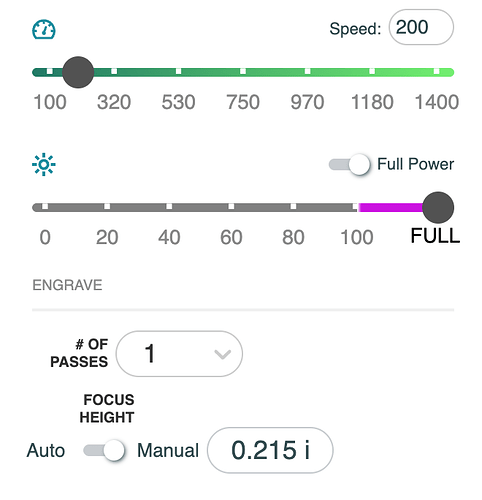The width and height of the screenshot is (482, 500).
Task: Set speed slider to 320 tick
Action: coord(114,71)
